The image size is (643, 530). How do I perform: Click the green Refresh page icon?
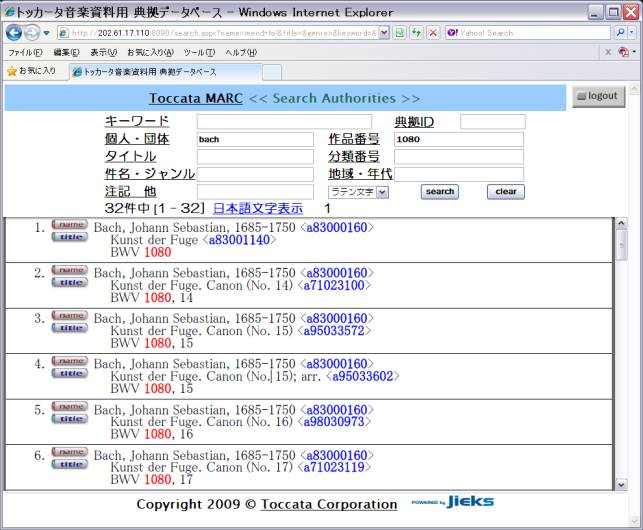point(416,33)
